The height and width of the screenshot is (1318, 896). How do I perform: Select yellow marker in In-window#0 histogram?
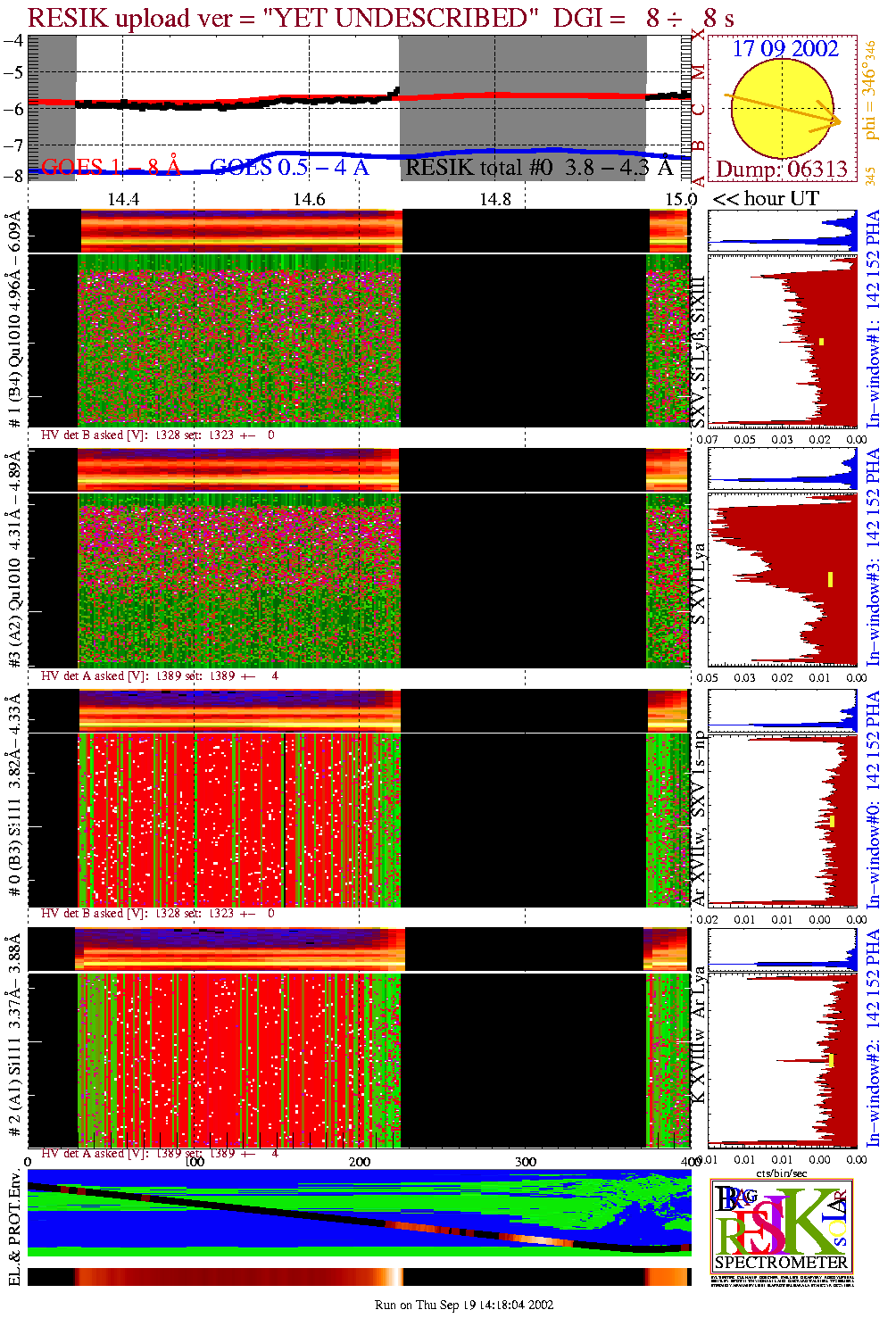point(832,821)
